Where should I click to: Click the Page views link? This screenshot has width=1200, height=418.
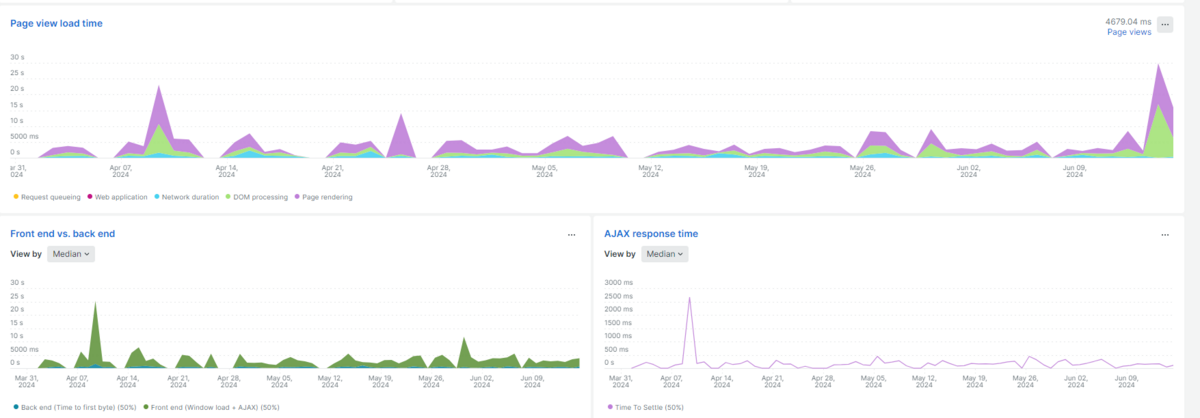1129,32
